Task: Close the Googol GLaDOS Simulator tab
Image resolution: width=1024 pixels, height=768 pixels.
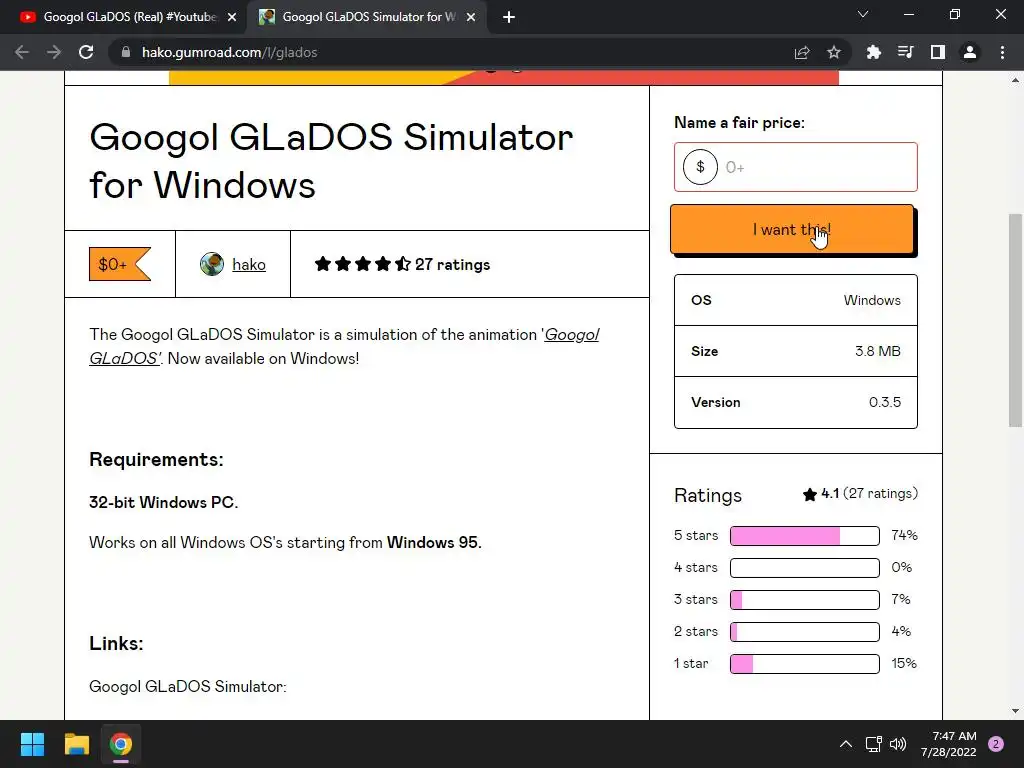Action: click(x=471, y=17)
